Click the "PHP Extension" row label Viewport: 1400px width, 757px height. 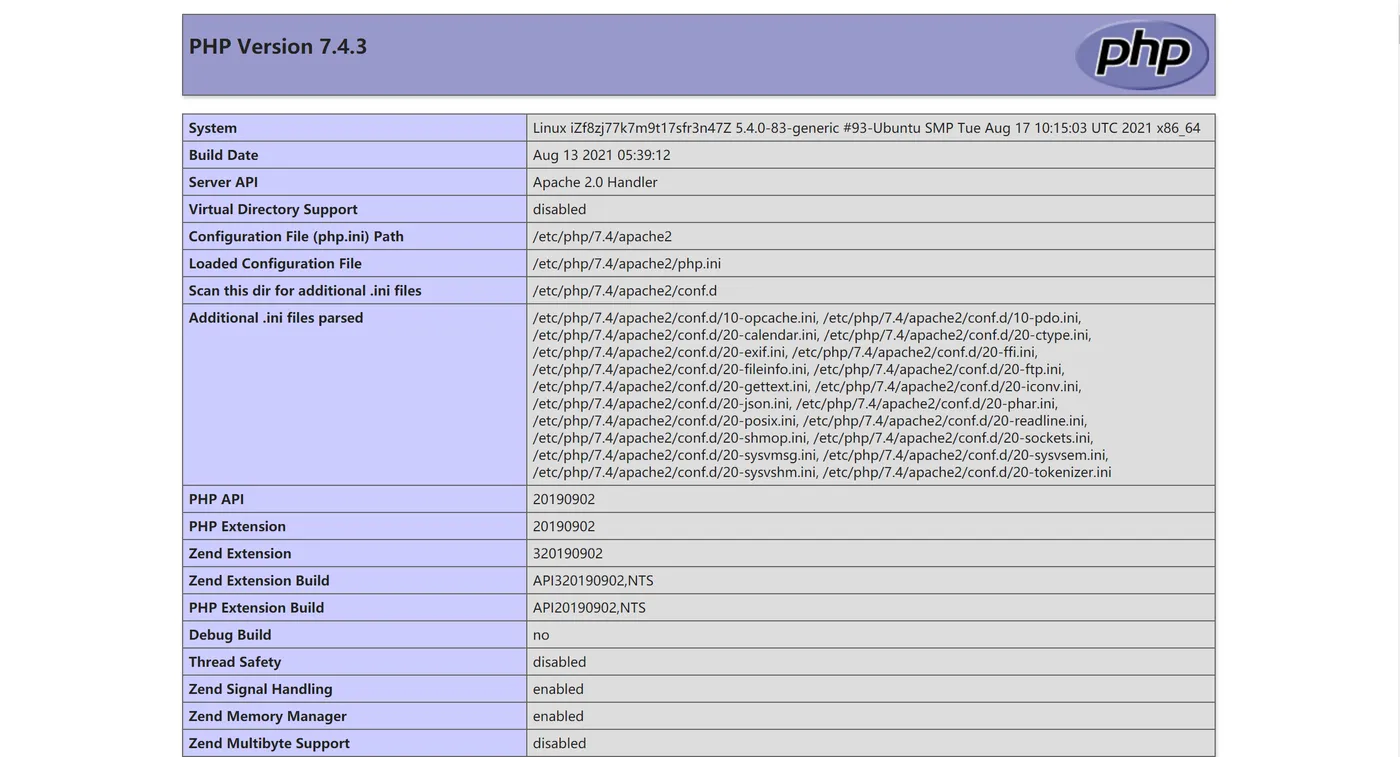click(237, 526)
